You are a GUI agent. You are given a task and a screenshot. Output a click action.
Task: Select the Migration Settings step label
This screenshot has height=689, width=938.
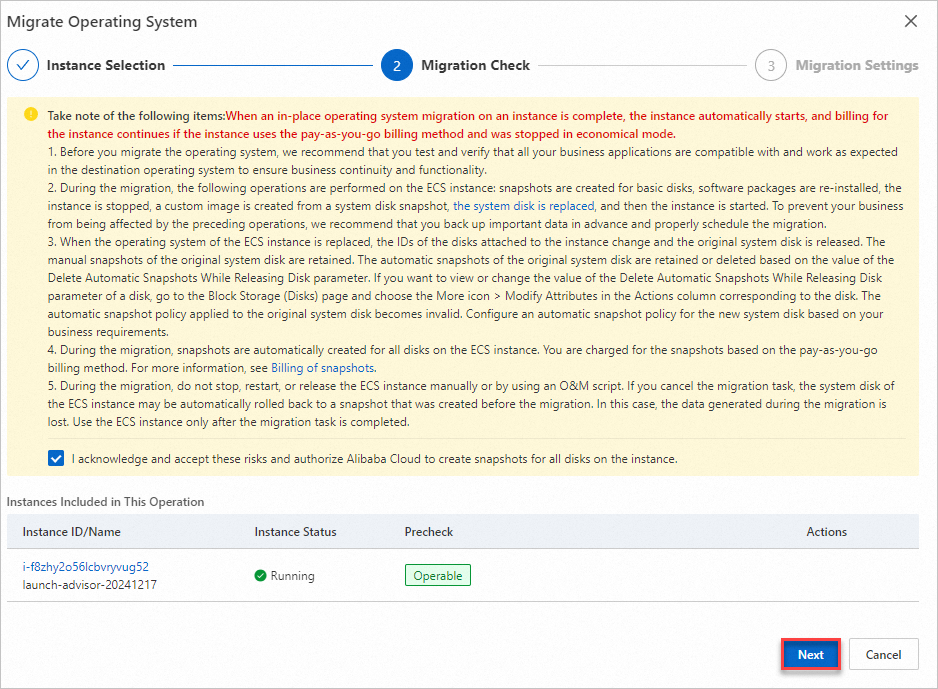point(857,65)
